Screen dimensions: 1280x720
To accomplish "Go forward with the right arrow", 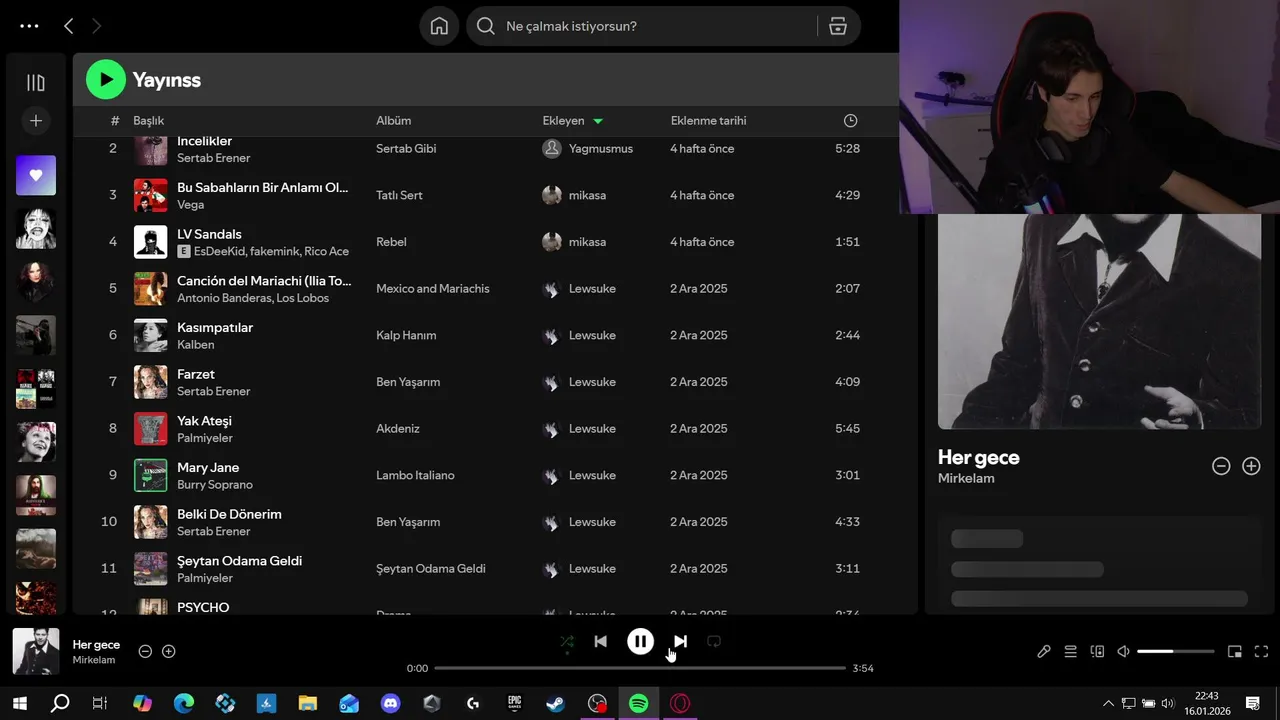I will [x=96, y=26].
